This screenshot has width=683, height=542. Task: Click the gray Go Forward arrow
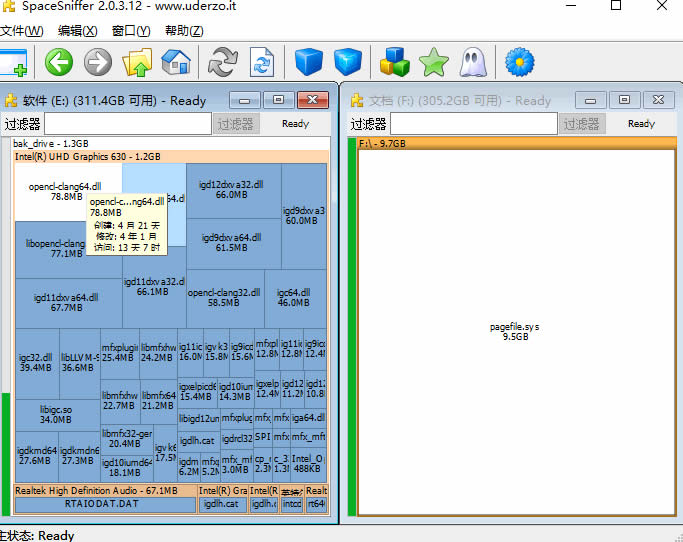point(98,63)
